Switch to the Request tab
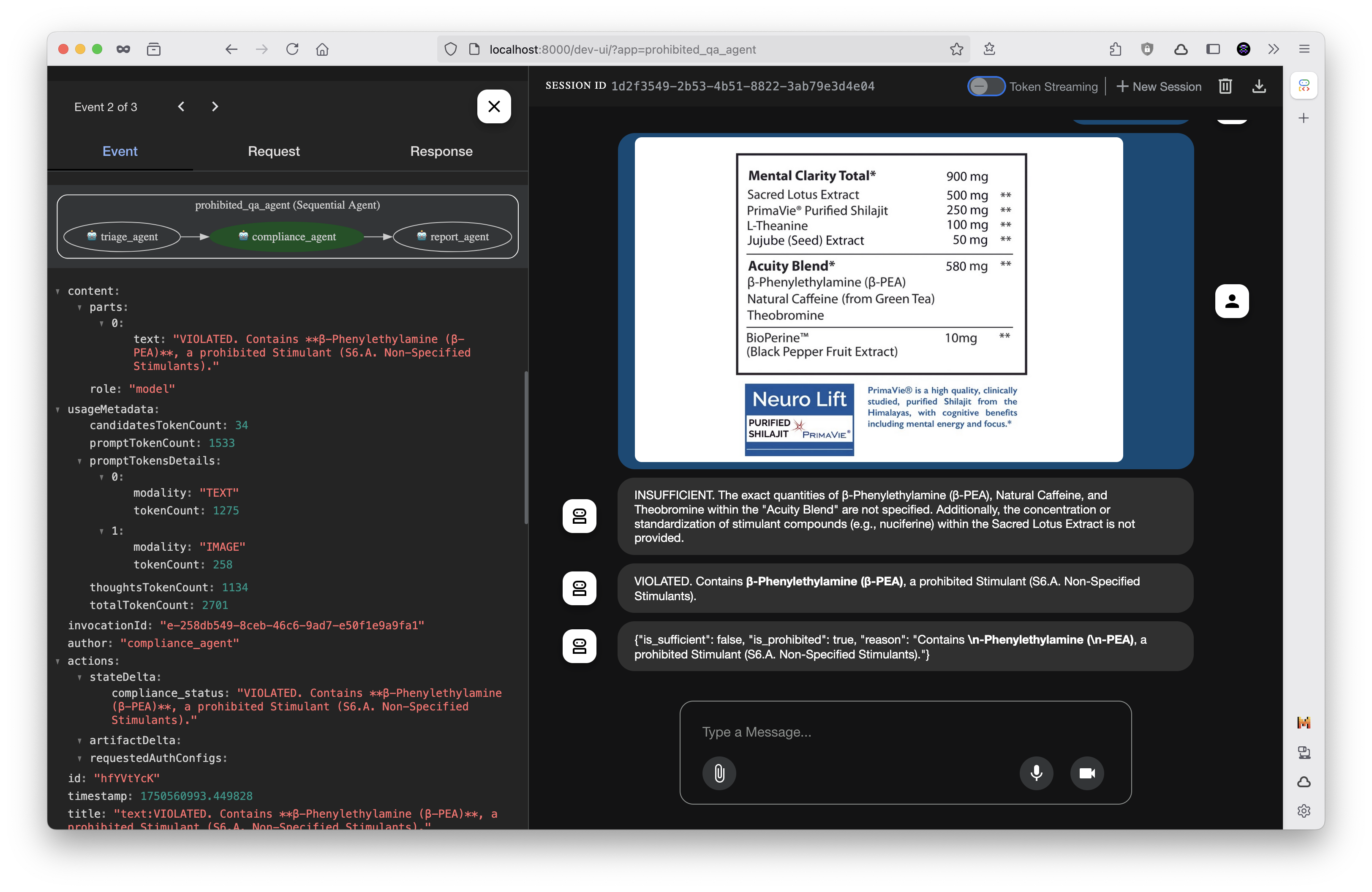 [273, 151]
